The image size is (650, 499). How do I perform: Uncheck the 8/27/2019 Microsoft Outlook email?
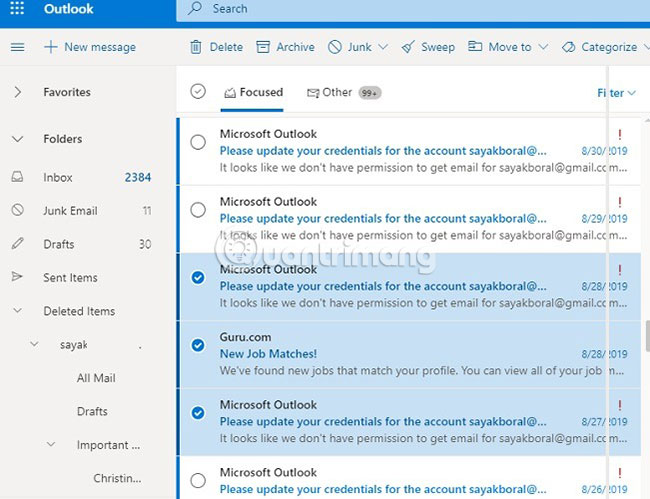198,412
